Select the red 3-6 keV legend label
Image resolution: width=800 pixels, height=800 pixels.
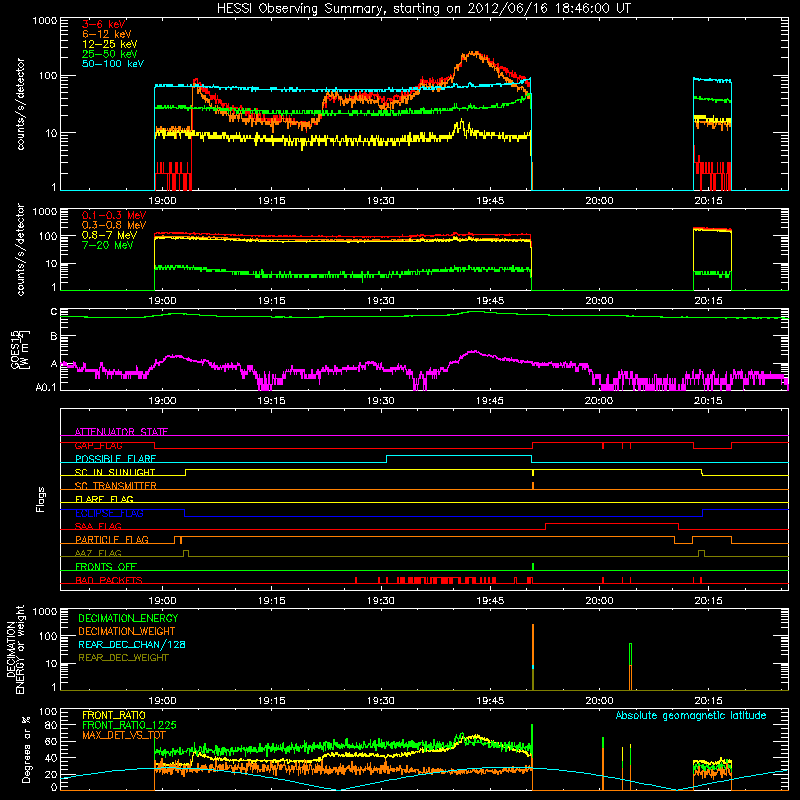click(104, 24)
